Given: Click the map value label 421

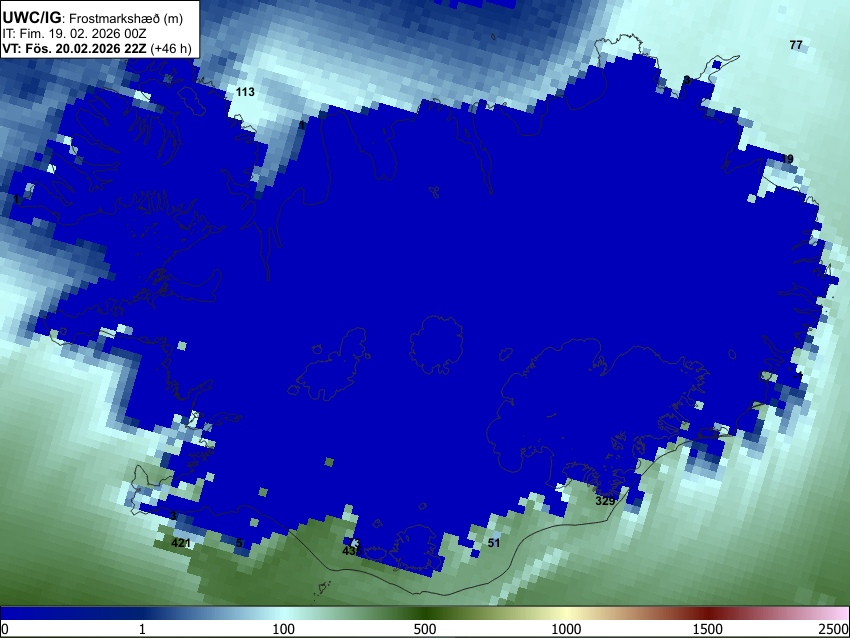Looking at the screenshot, I should coord(181,543).
